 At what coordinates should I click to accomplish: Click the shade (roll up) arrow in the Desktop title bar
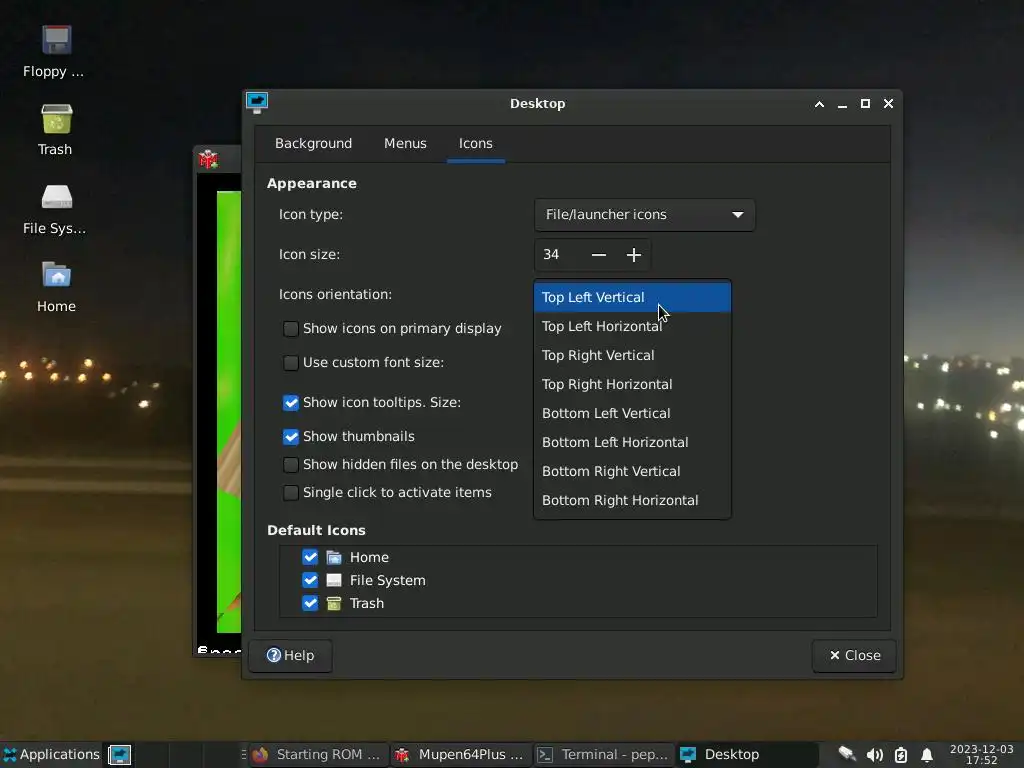tap(819, 104)
